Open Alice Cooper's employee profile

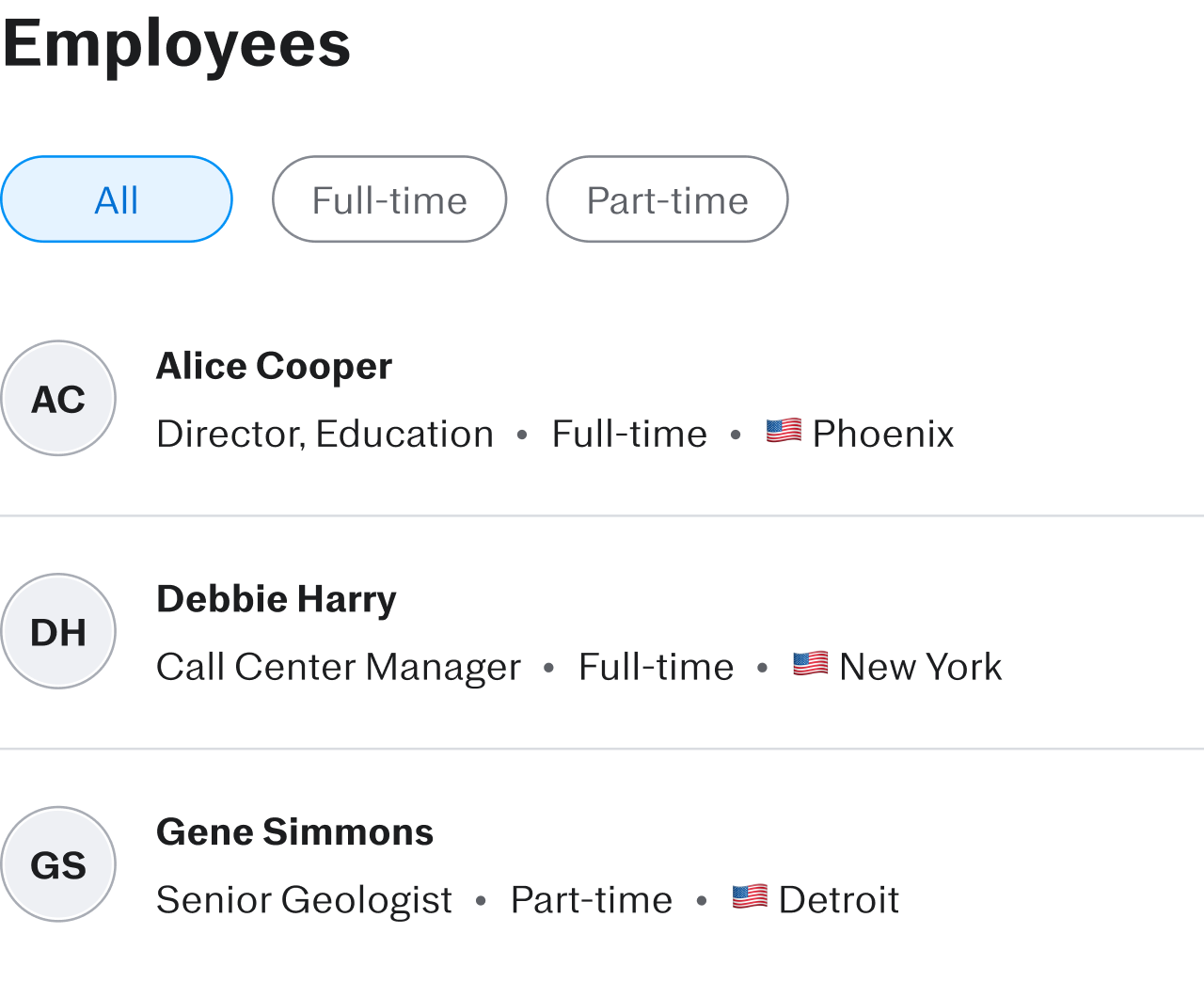pyautogui.click(x=274, y=366)
